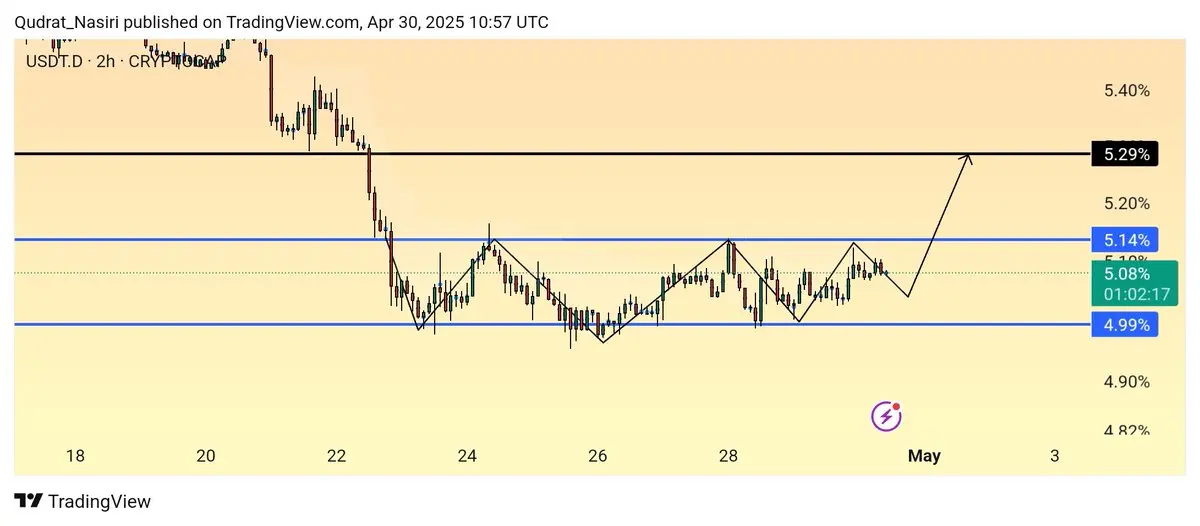Select the 4.99% blue price label
The image size is (1200, 526).
1125,325
